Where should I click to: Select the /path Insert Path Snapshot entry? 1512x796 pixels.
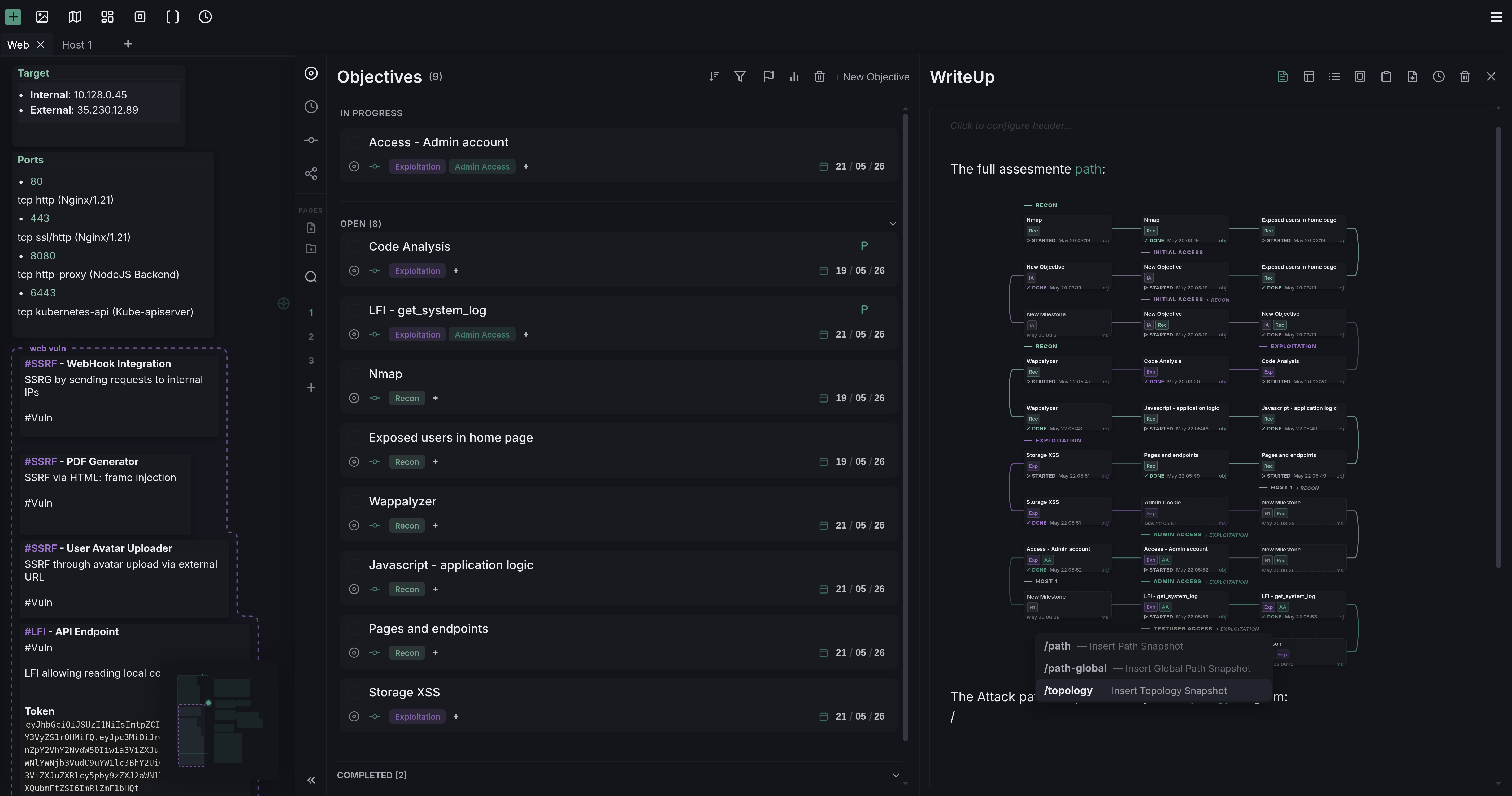tap(1153, 646)
